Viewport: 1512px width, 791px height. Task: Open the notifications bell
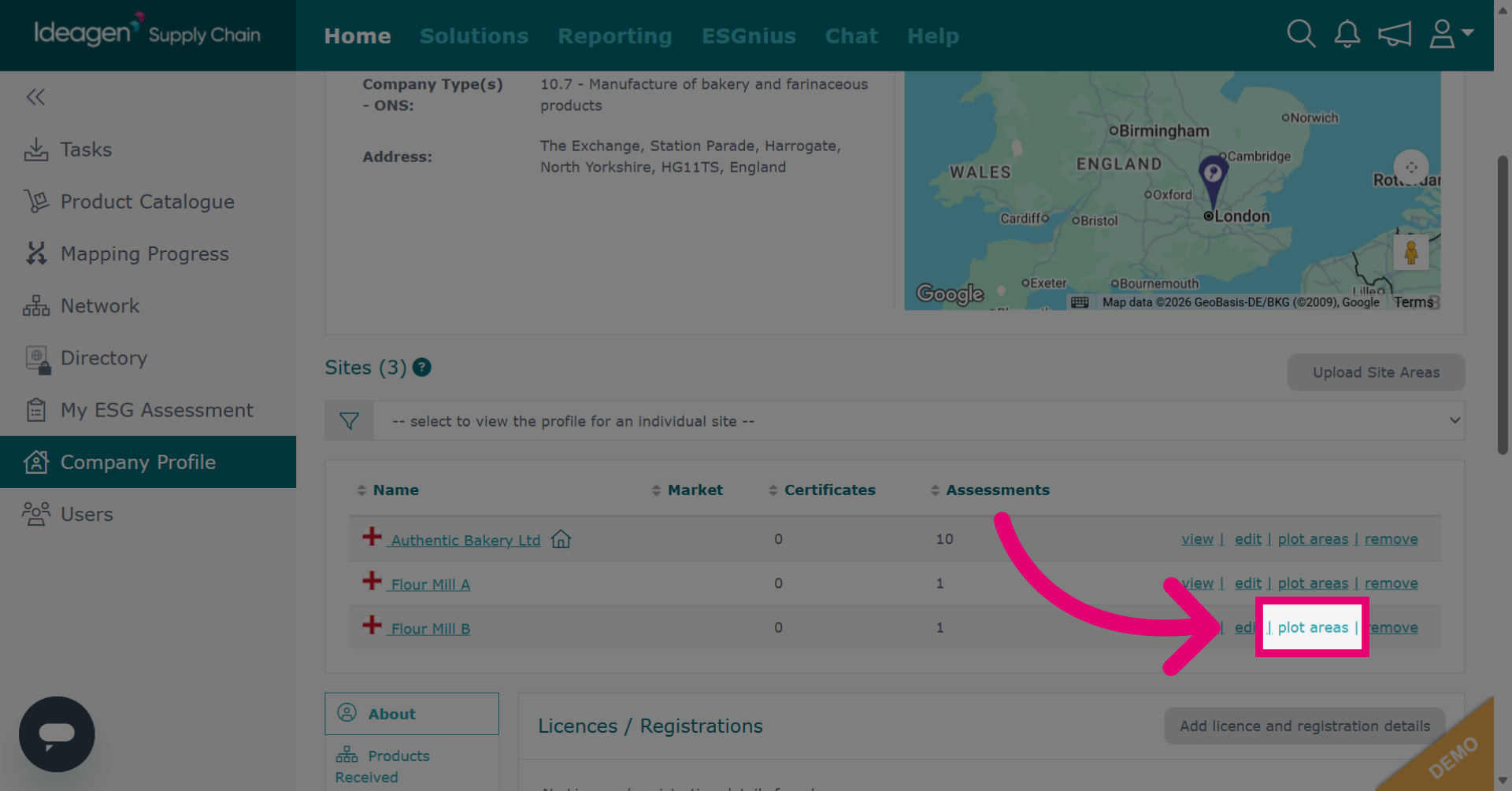pyautogui.click(x=1347, y=35)
